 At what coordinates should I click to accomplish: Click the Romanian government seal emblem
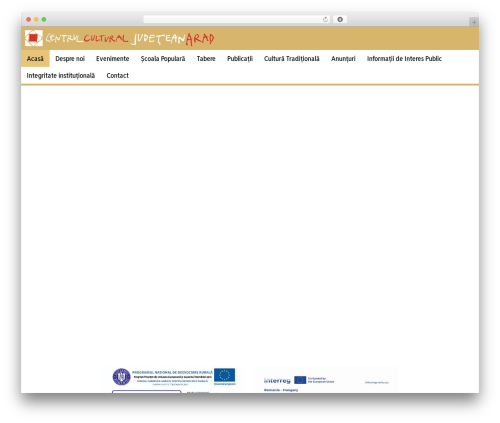point(121,377)
